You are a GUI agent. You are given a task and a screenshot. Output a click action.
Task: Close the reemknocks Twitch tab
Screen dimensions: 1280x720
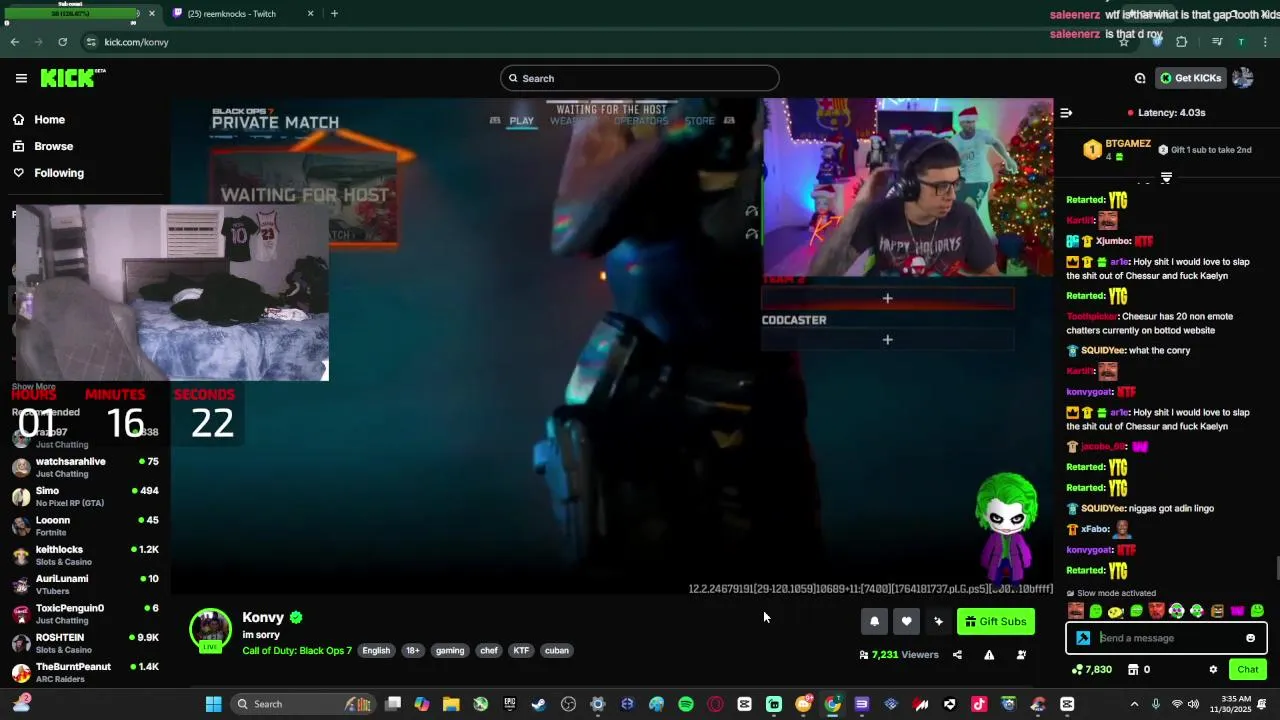point(310,14)
